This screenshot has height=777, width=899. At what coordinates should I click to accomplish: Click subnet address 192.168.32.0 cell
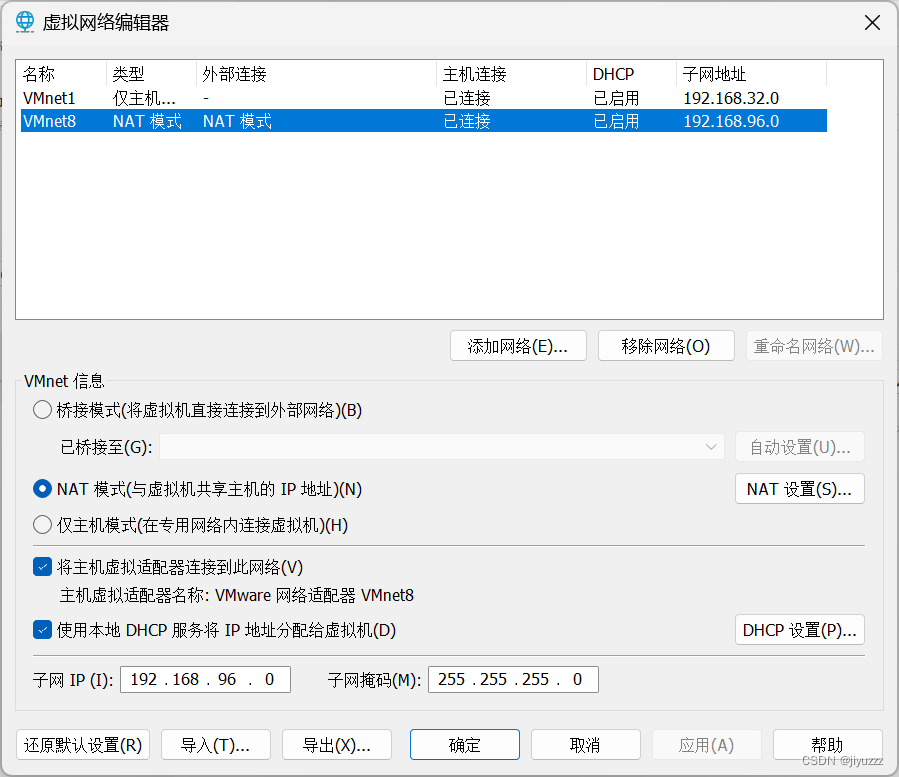pyautogui.click(x=731, y=98)
